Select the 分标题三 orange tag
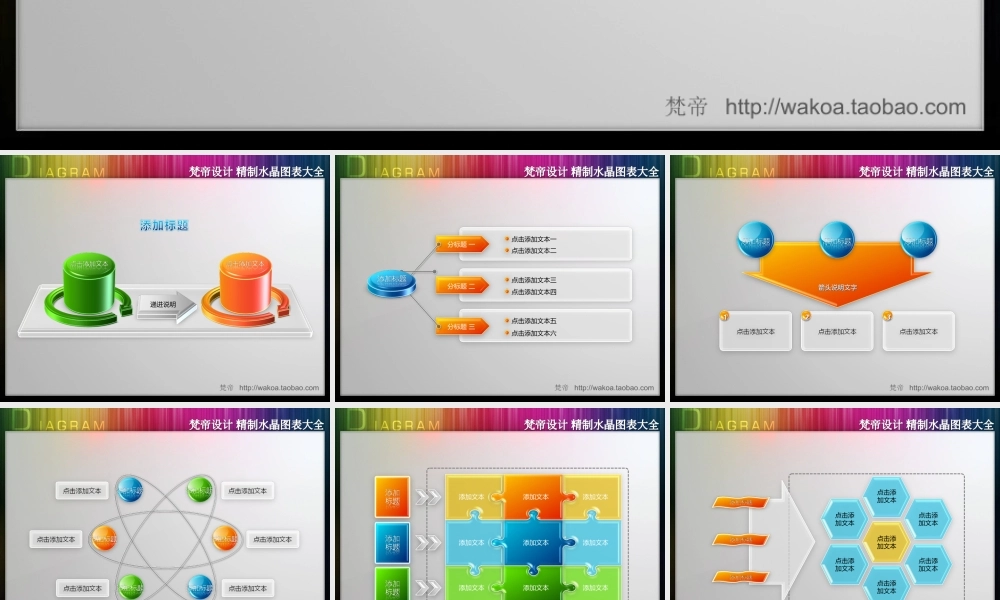The image size is (1000, 600). 461,326
